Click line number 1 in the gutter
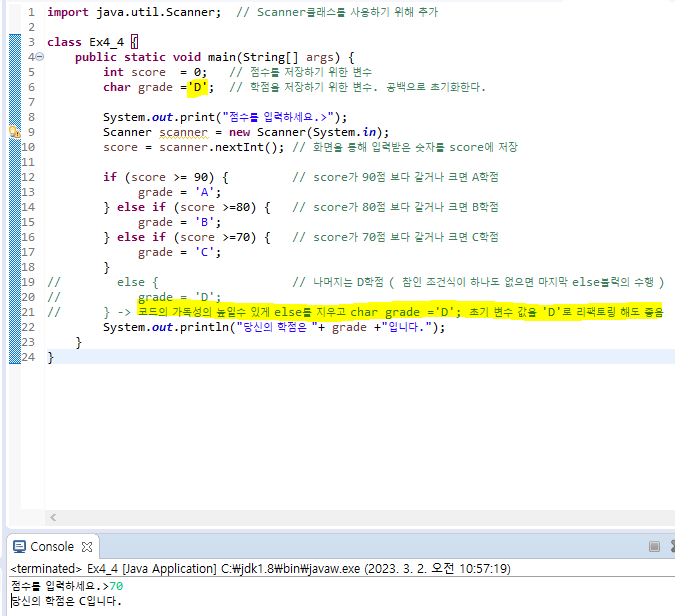The width and height of the screenshot is (675, 616). pyautogui.click(x=31, y=12)
